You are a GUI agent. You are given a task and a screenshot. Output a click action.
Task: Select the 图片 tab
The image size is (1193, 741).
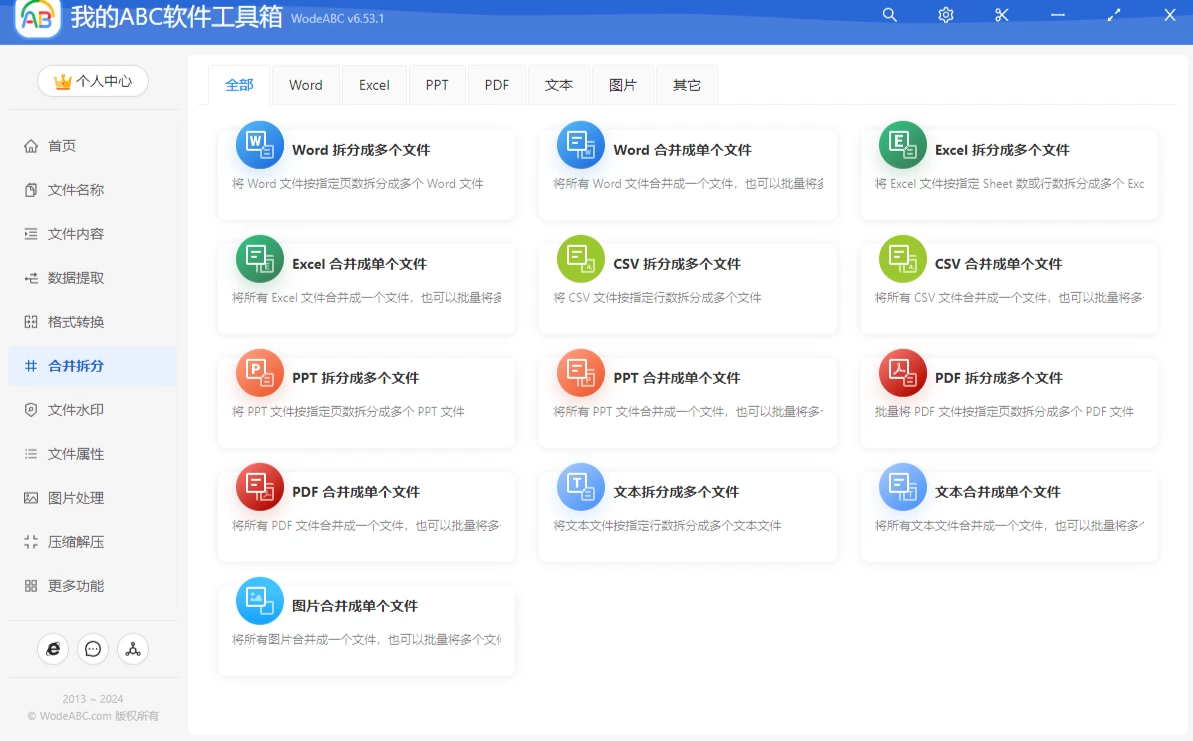622,85
